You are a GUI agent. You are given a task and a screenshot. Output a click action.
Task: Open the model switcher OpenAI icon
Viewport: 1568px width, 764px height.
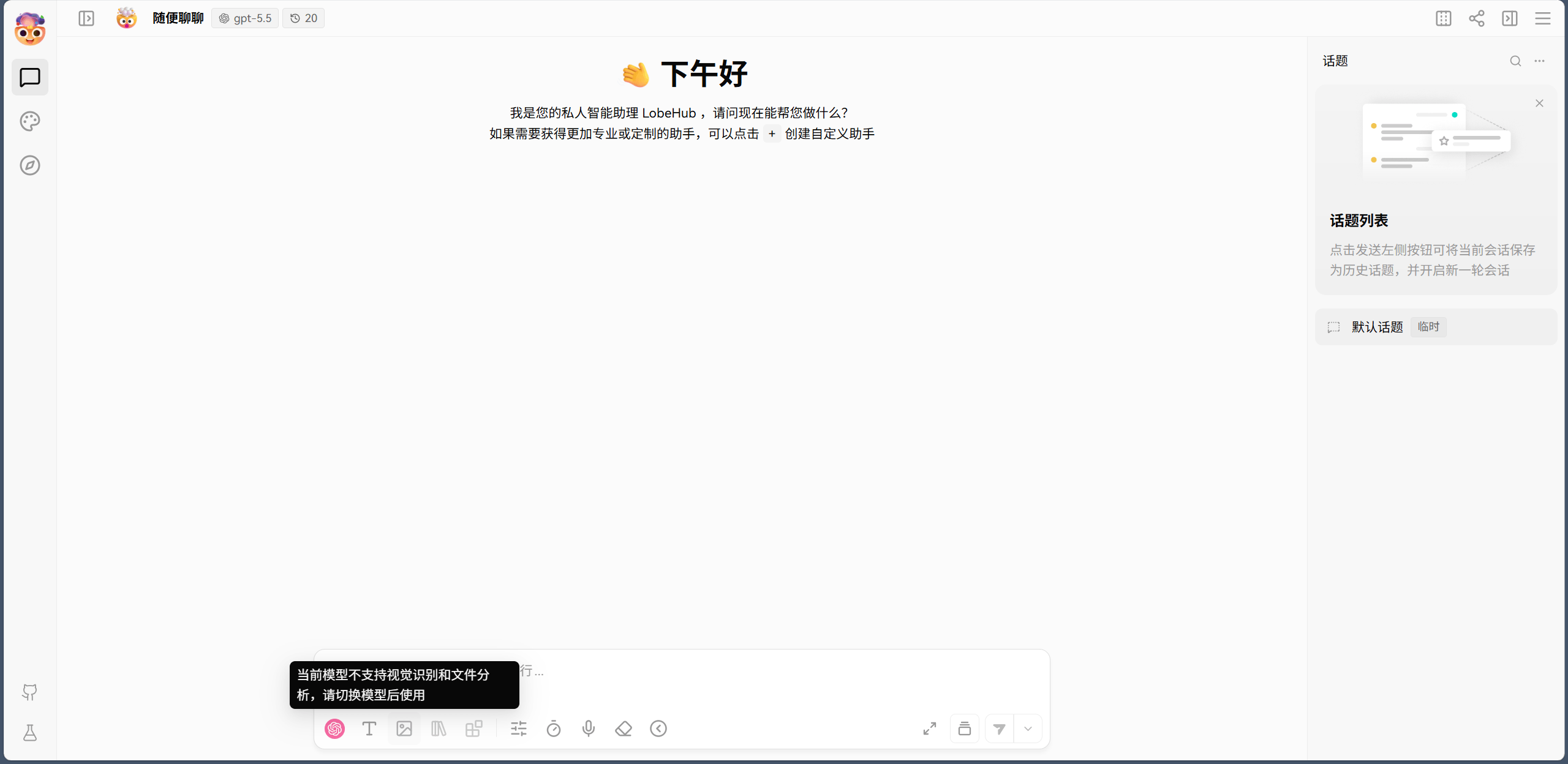[x=334, y=728]
